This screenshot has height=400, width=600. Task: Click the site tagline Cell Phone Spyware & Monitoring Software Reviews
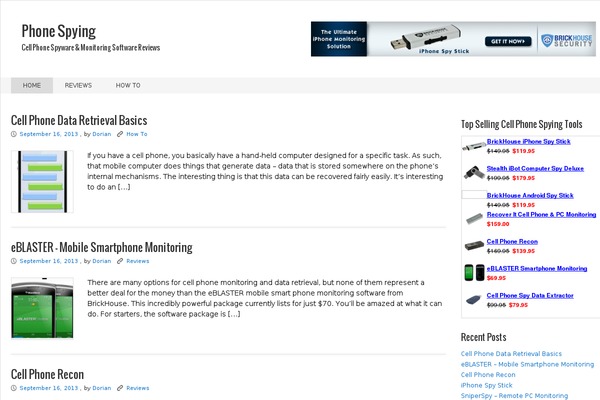pos(91,48)
